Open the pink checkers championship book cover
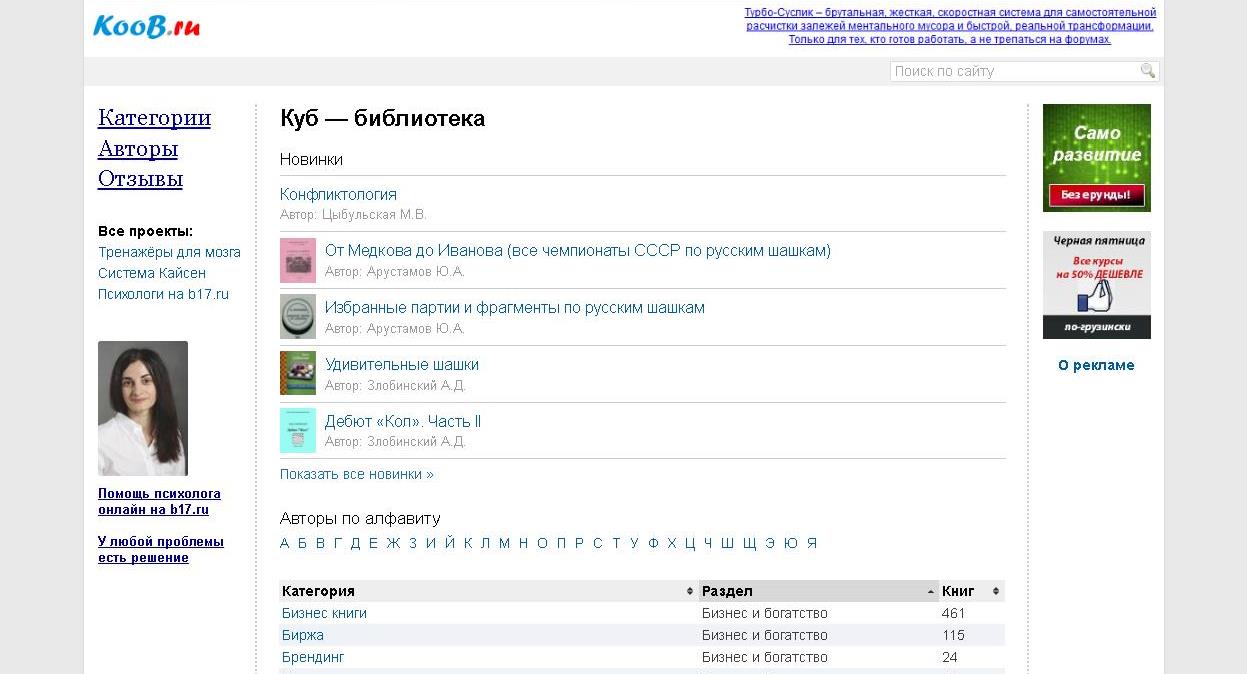 point(297,260)
